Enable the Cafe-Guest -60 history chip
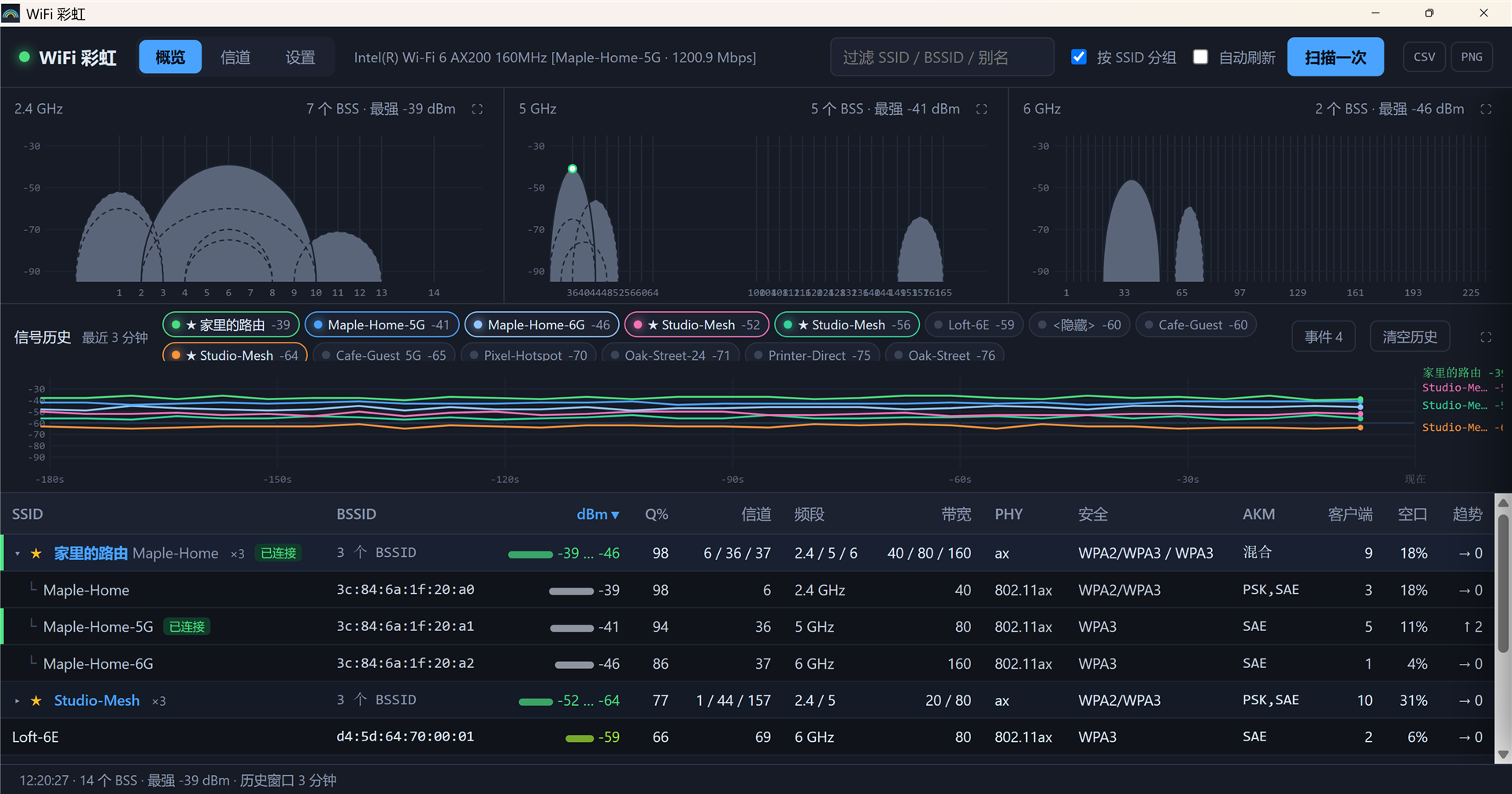This screenshot has height=794, width=1512. (1196, 325)
